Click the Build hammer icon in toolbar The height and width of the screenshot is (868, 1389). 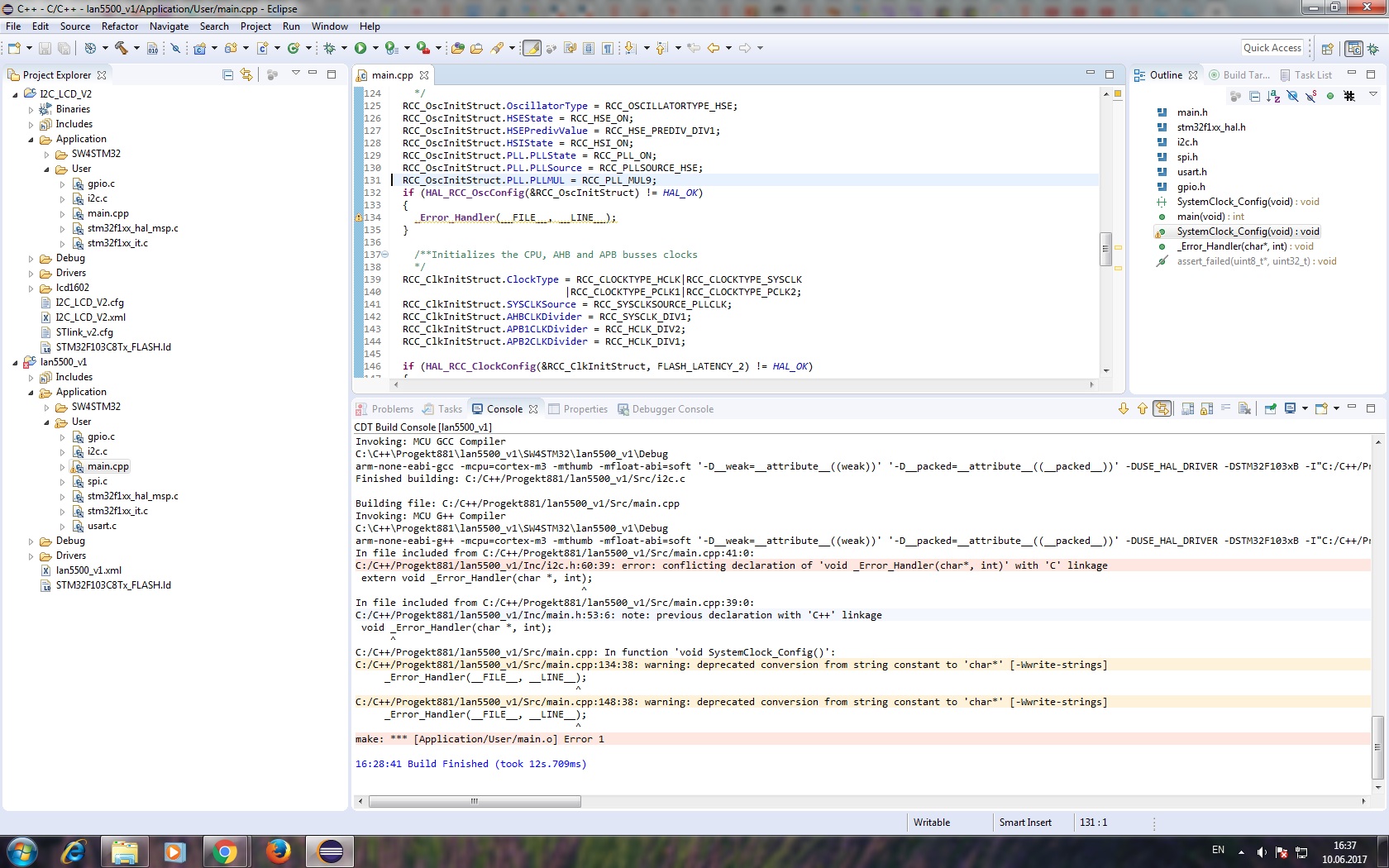[122, 48]
